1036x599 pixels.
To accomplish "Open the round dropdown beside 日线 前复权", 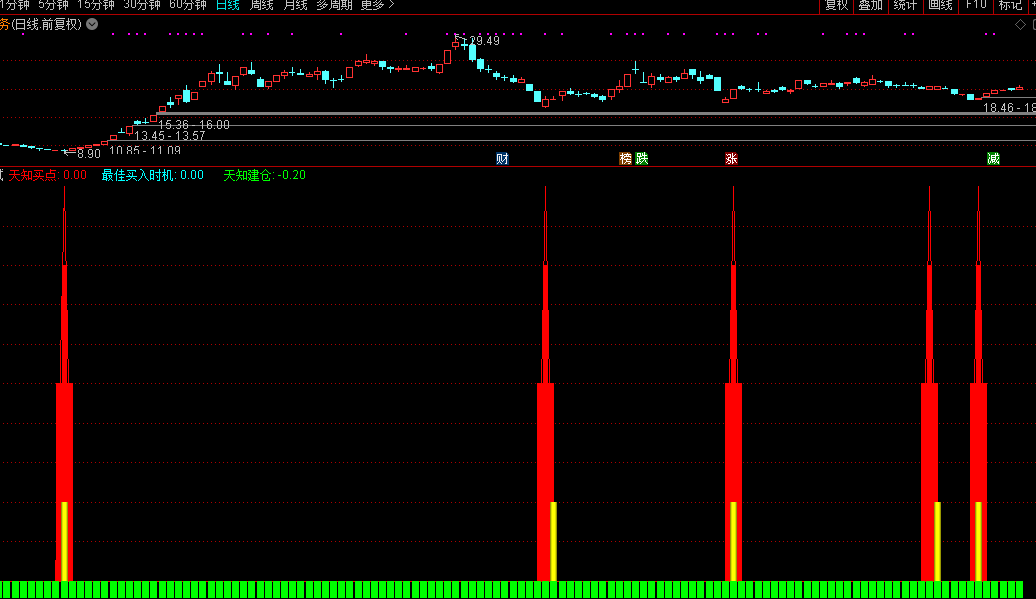I will click(x=92, y=24).
